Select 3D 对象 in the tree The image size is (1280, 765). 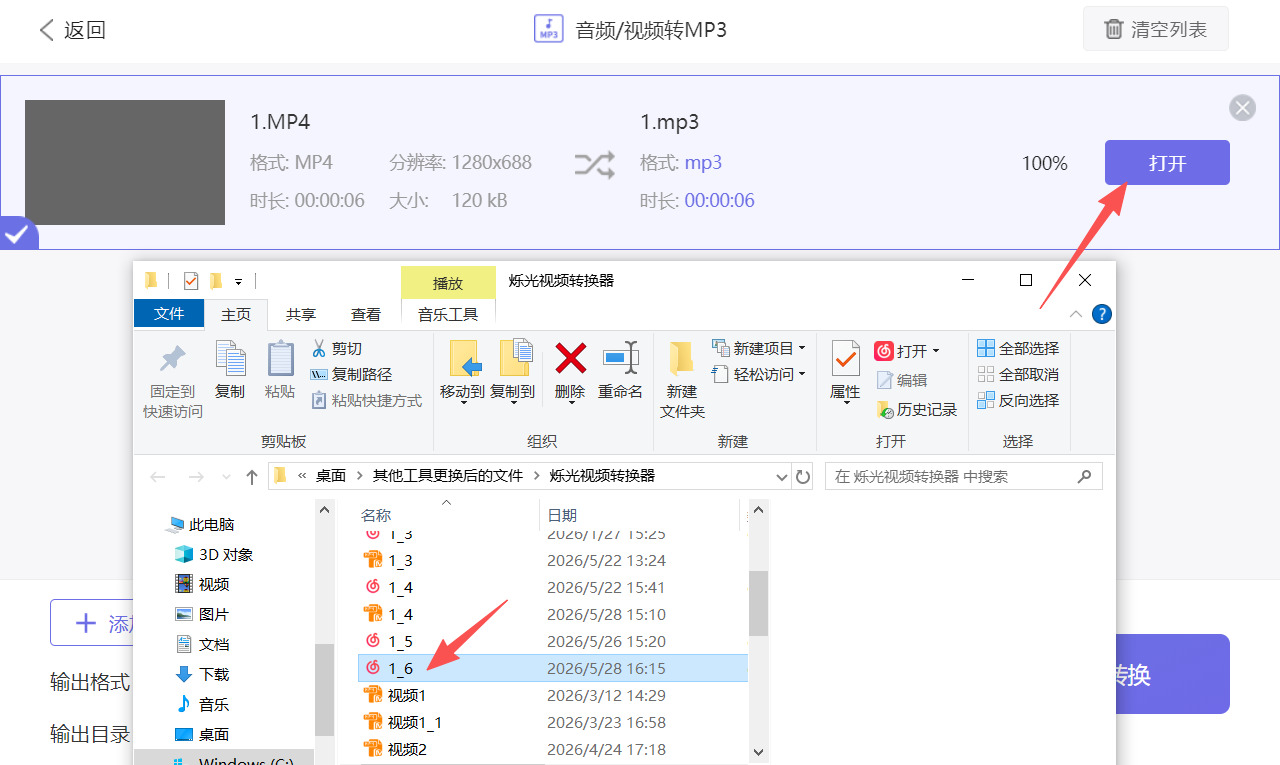[x=214, y=554]
